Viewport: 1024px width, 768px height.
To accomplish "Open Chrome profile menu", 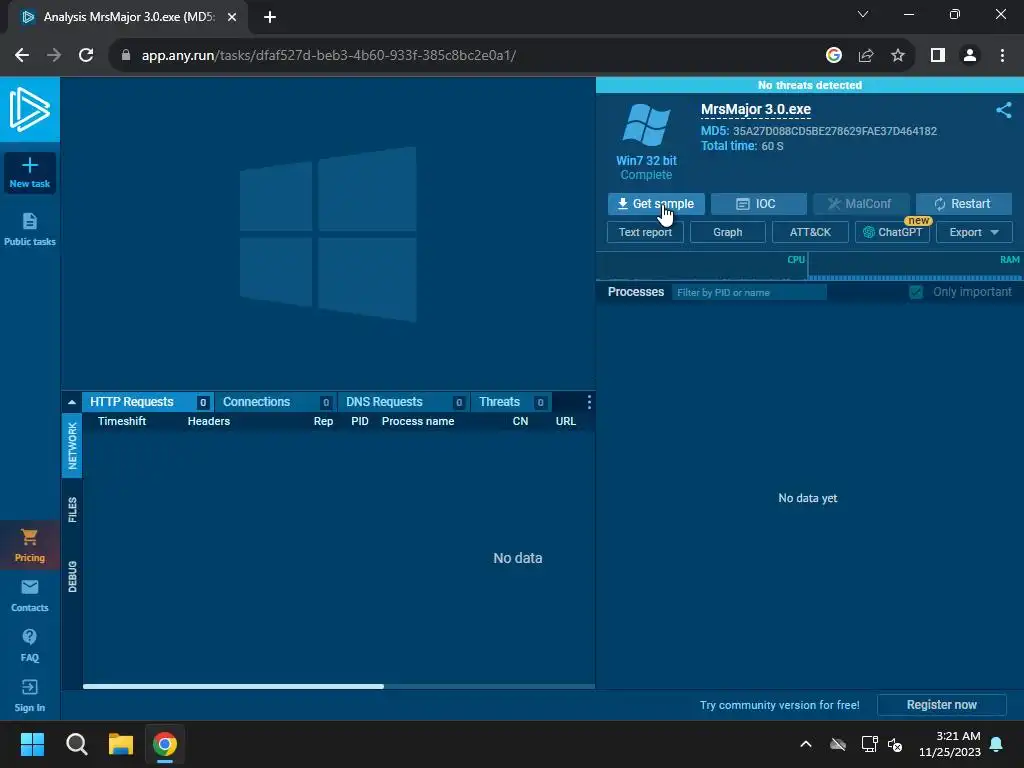I will pos(970,56).
